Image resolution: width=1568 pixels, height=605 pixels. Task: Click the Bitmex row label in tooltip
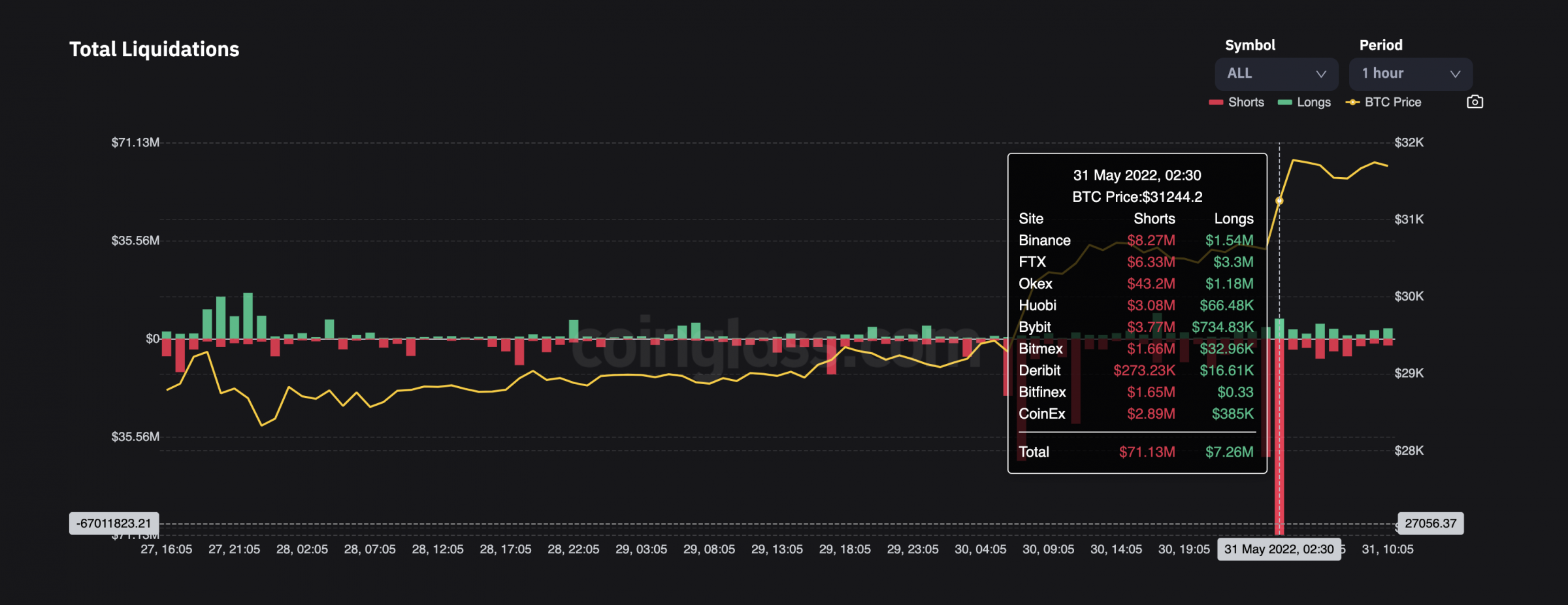click(1041, 349)
